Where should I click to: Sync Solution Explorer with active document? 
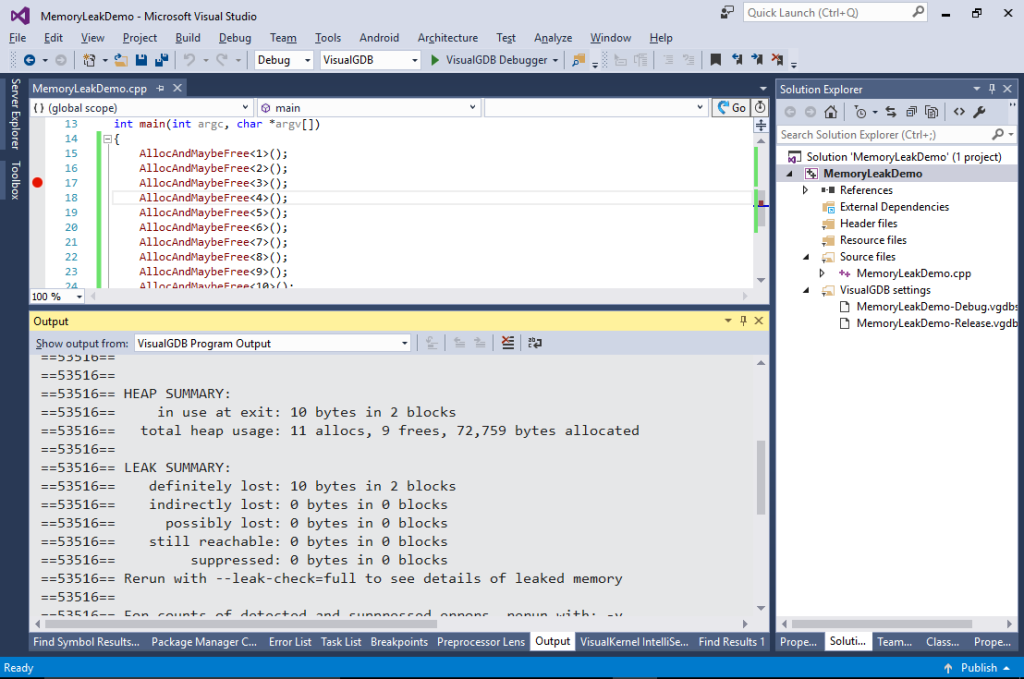click(891, 112)
